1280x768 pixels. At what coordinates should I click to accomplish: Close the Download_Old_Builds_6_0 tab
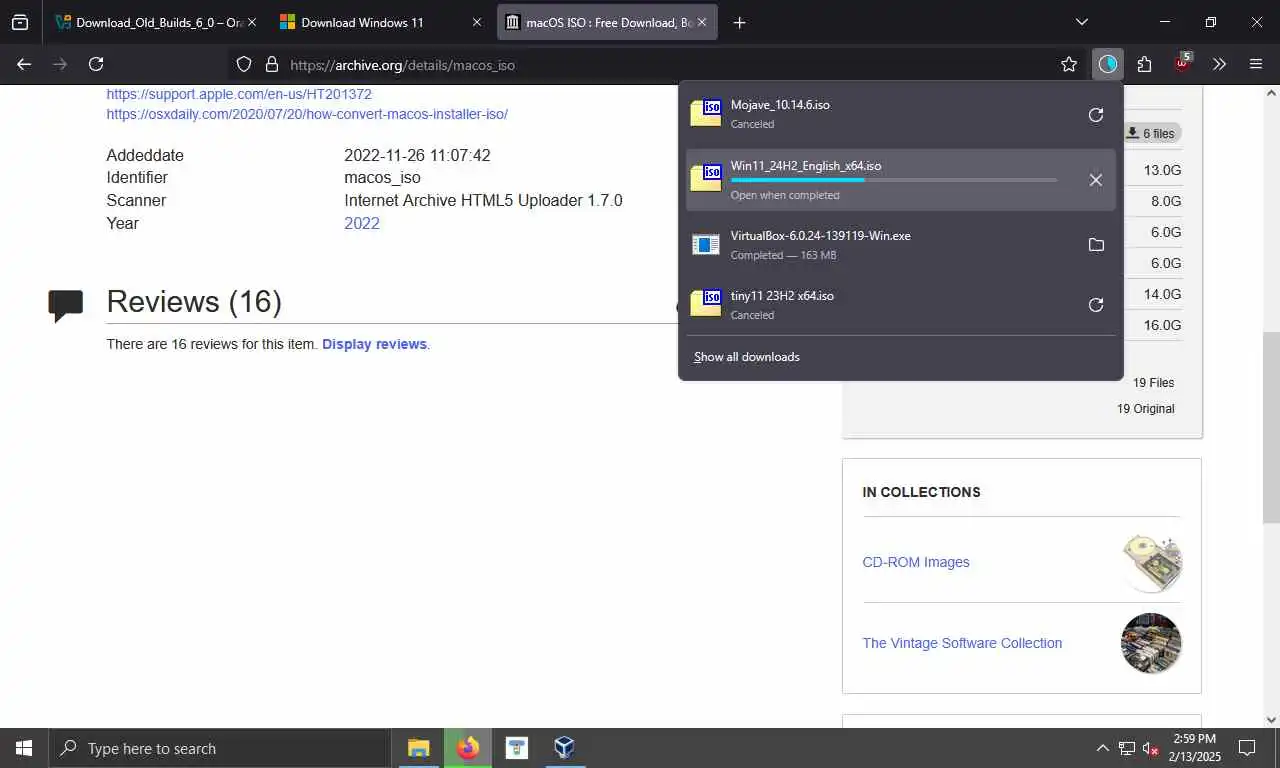click(x=251, y=22)
